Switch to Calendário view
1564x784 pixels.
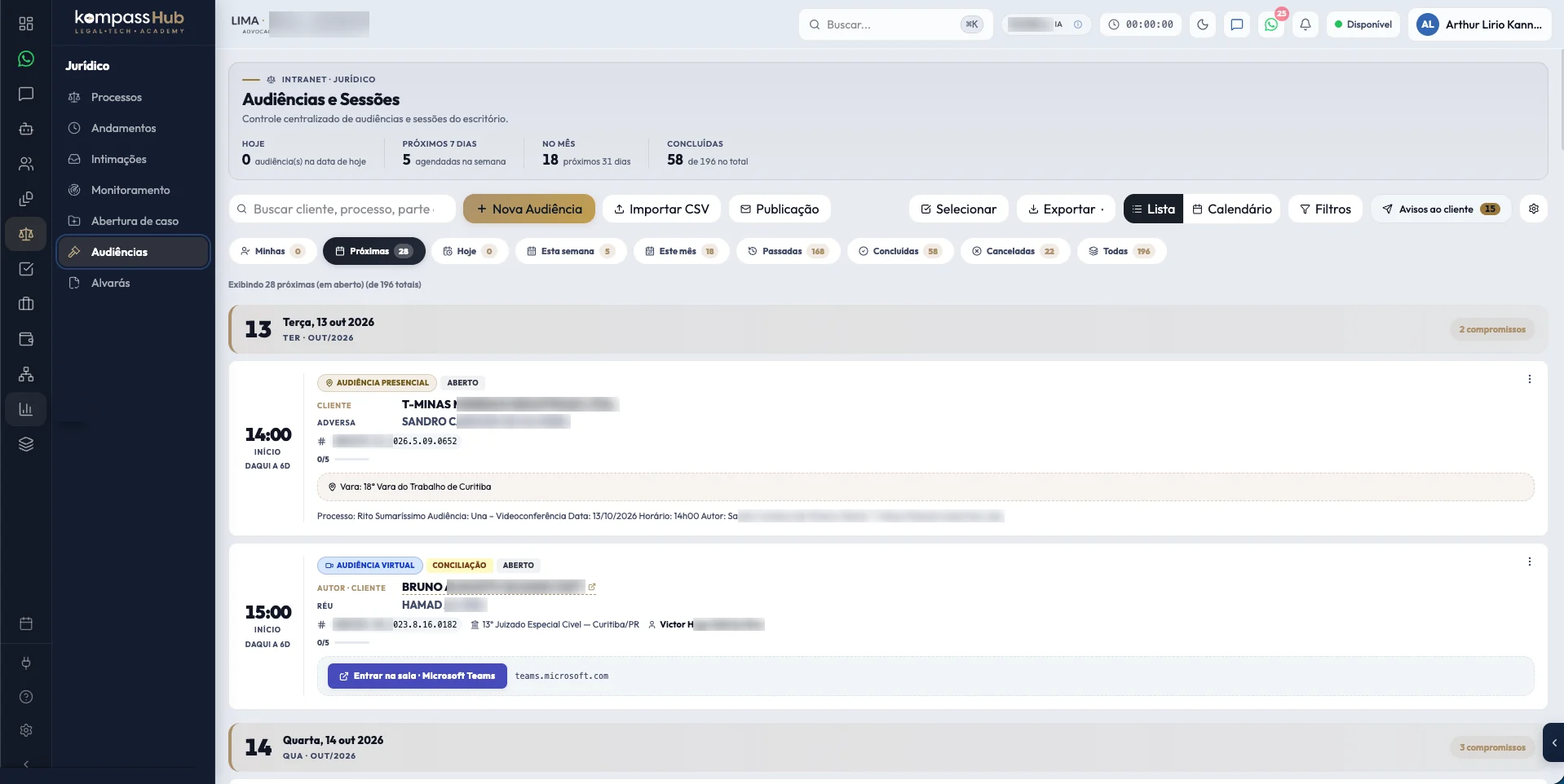[x=1232, y=209]
